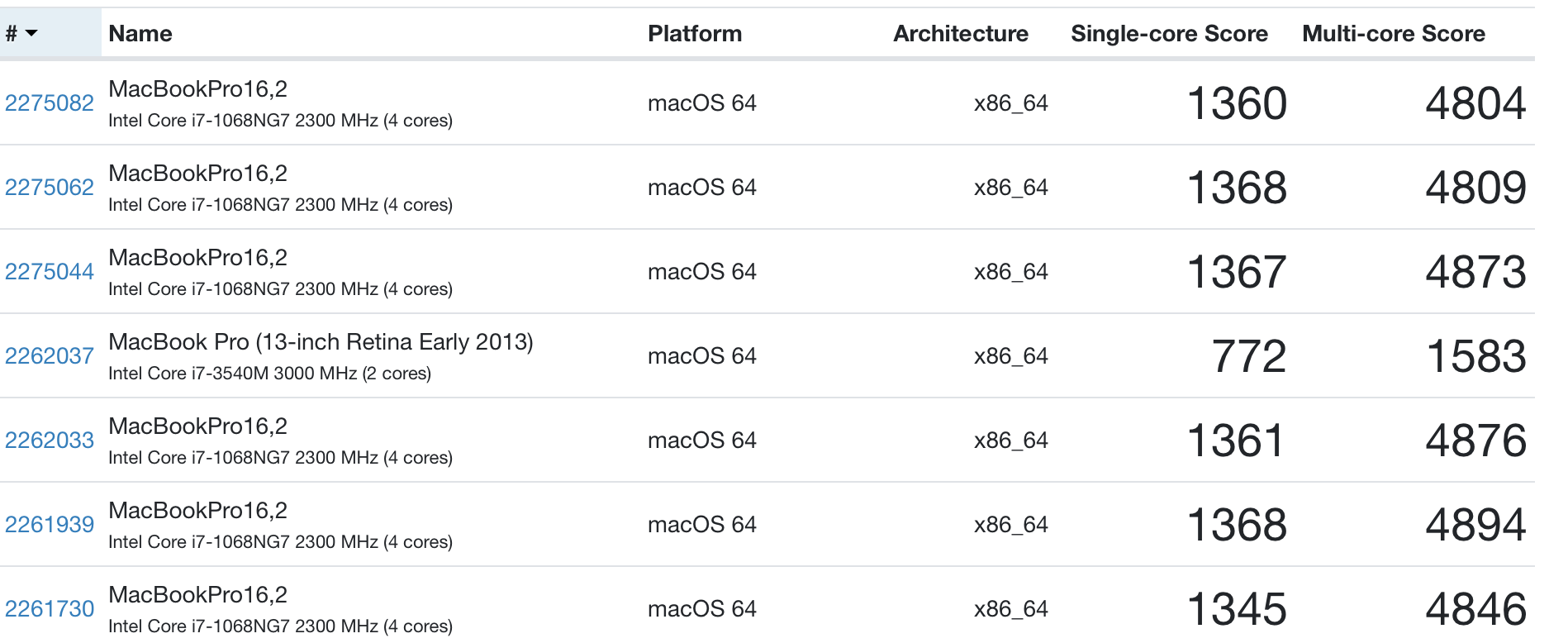
Task: Open result link 2262037
Action: coord(50,356)
